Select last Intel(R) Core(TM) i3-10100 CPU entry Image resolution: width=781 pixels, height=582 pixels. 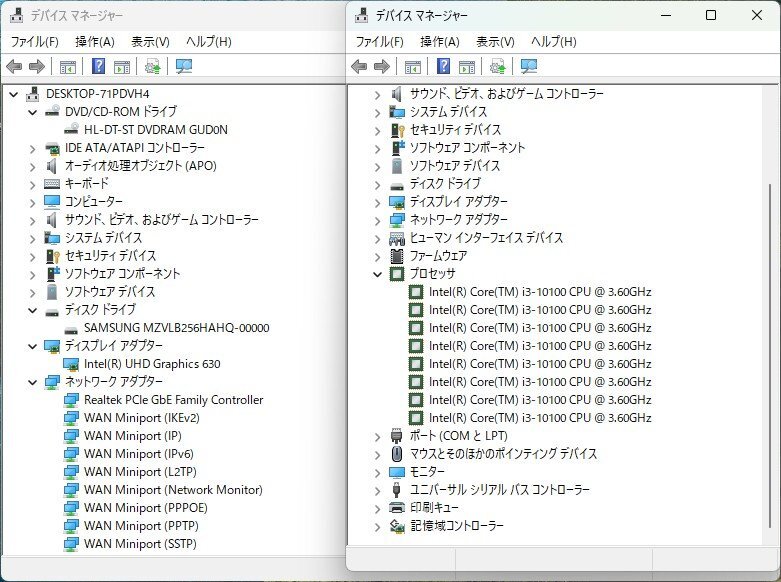pyautogui.click(x=540, y=418)
